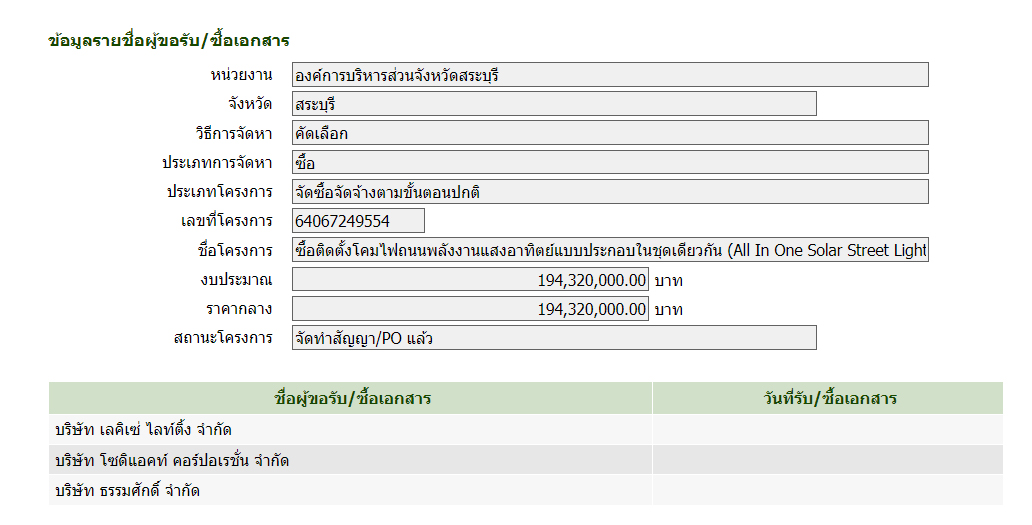Click the หน่วยงาน field showing องค์การบริหารส่วนจังหวัดสระบุรี

[x=610, y=75]
